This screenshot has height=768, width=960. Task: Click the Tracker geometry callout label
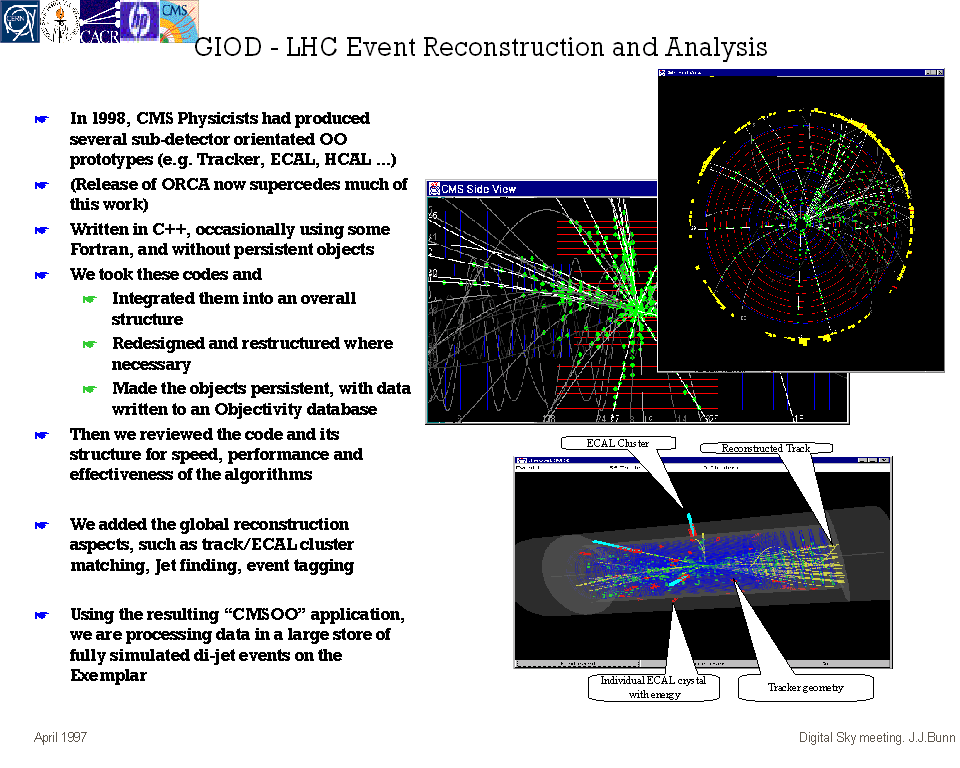pyautogui.click(x=805, y=687)
